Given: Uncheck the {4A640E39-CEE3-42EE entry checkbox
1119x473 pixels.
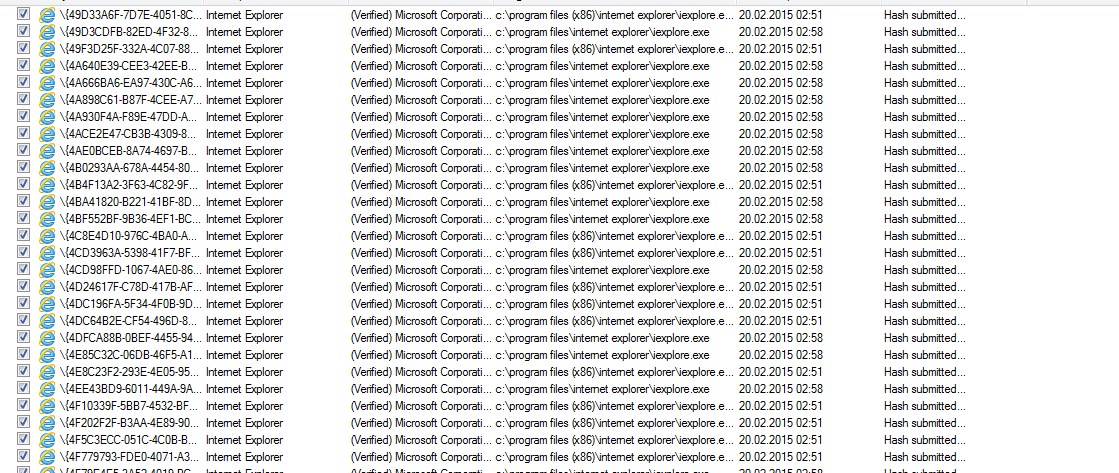Looking at the screenshot, I should coord(24,65).
